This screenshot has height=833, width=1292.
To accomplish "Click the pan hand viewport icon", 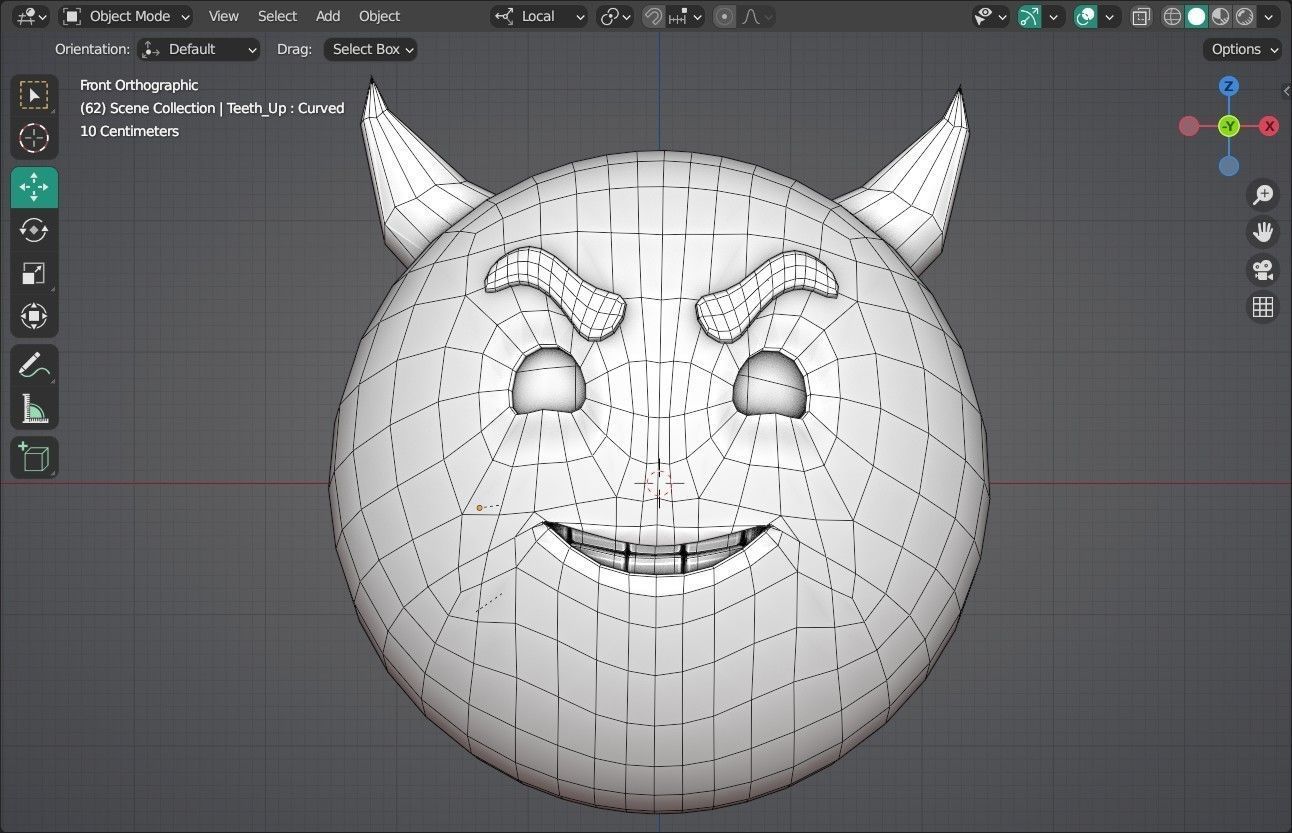I will point(1263,232).
